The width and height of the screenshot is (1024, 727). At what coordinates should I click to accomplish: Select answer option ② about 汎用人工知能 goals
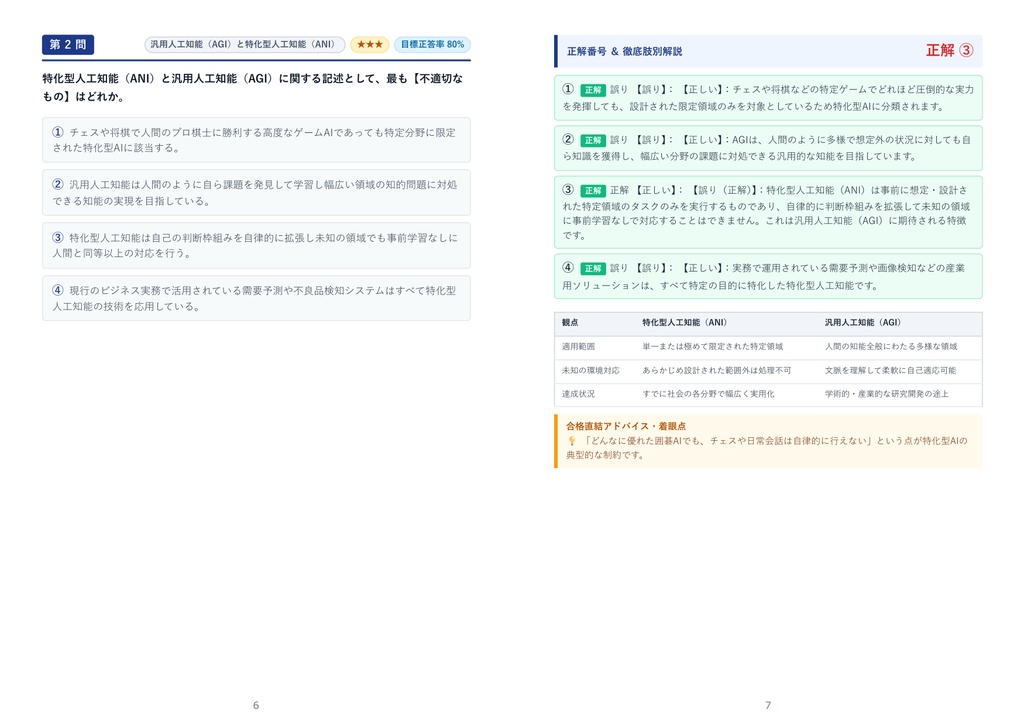256,193
